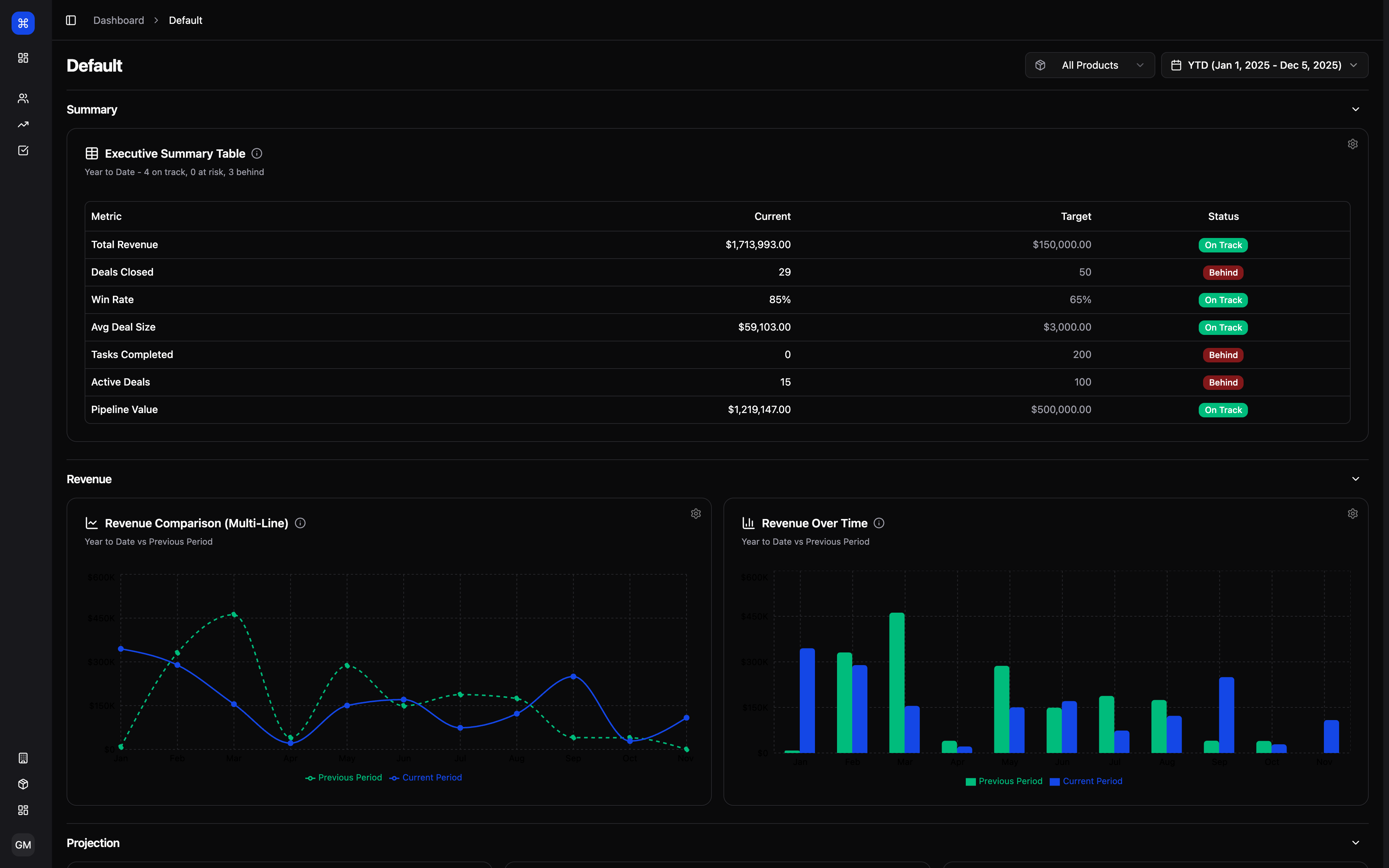The width and height of the screenshot is (1389, 868).
Task: Open the Analytics trending icon in sidebar
Action: coord(23,124)
